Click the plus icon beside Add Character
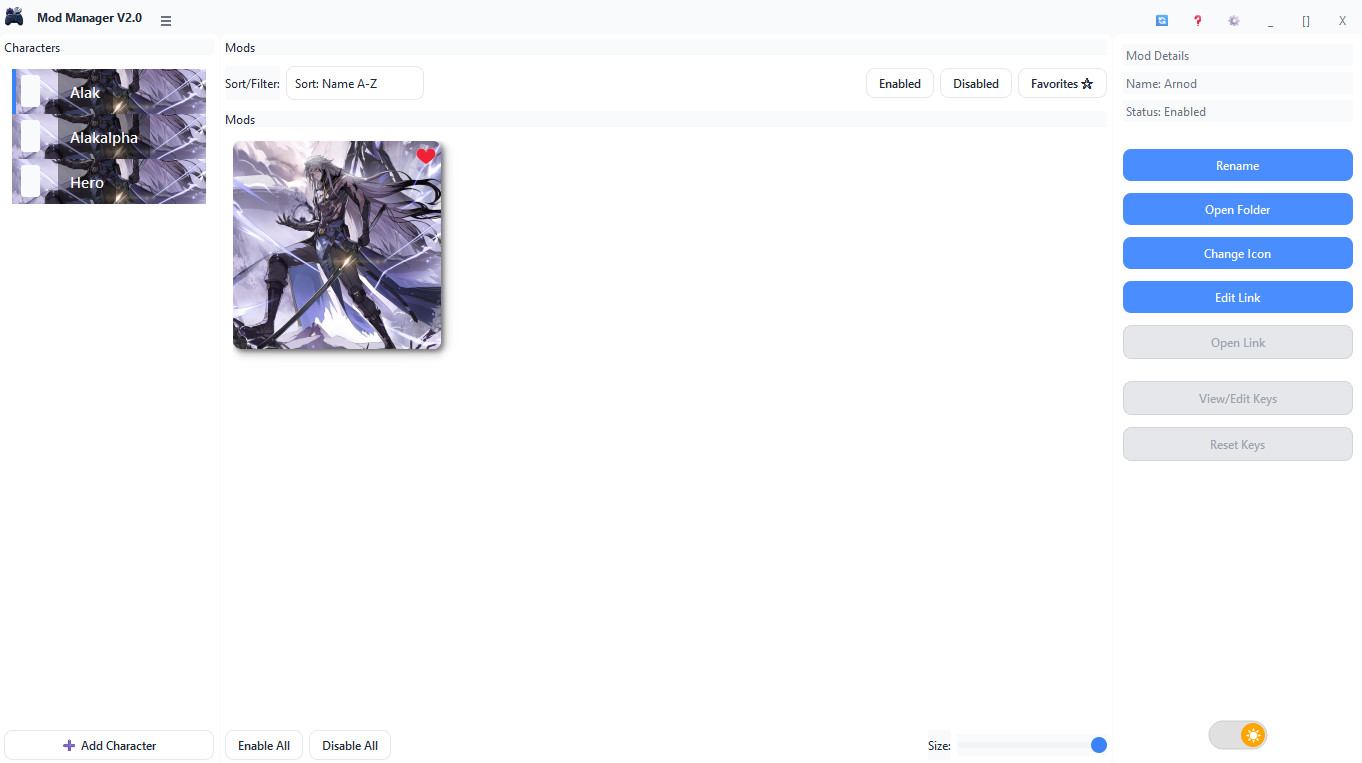The width and height of the screenshot is (1362, 763). pos(68,745)
